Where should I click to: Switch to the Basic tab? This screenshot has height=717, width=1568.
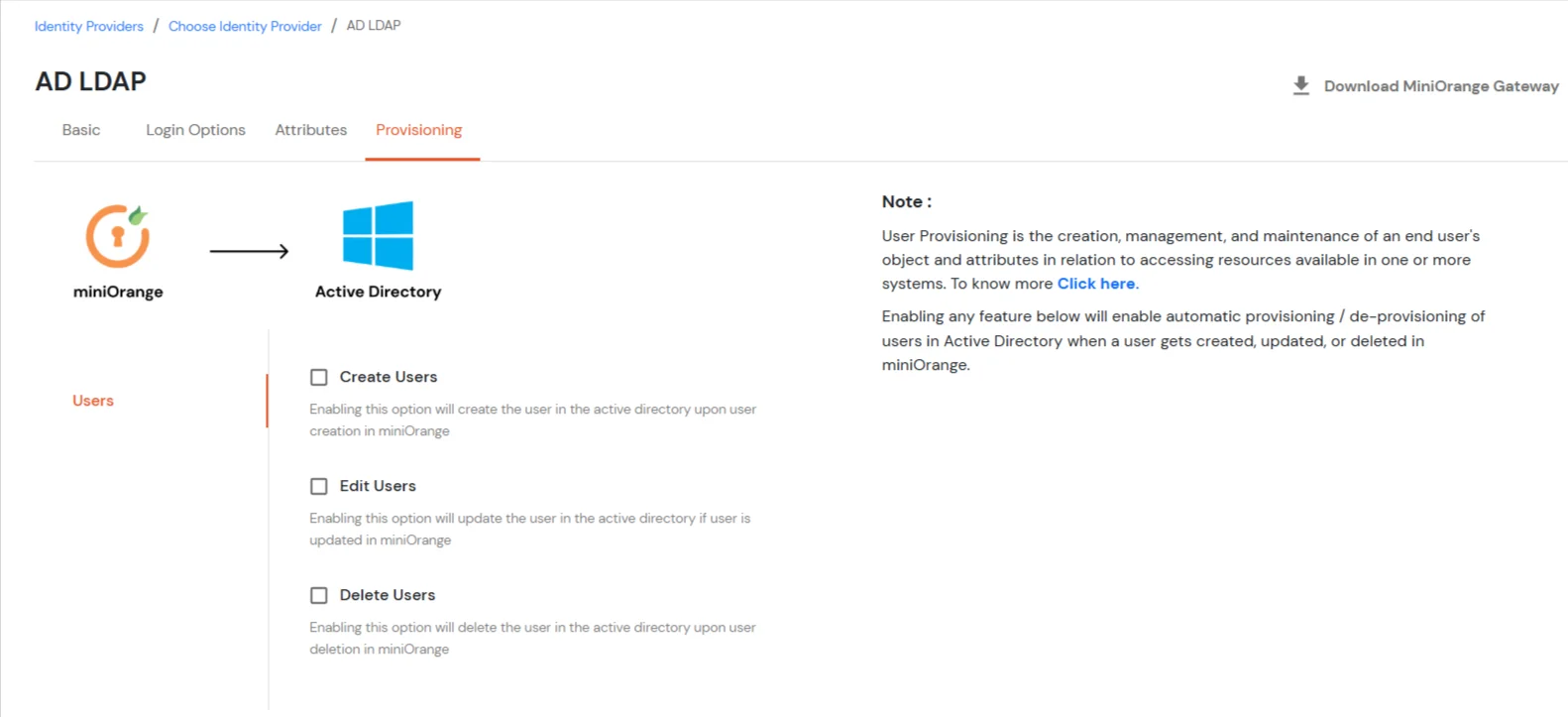pyautogui.click(x=80, y=130)
